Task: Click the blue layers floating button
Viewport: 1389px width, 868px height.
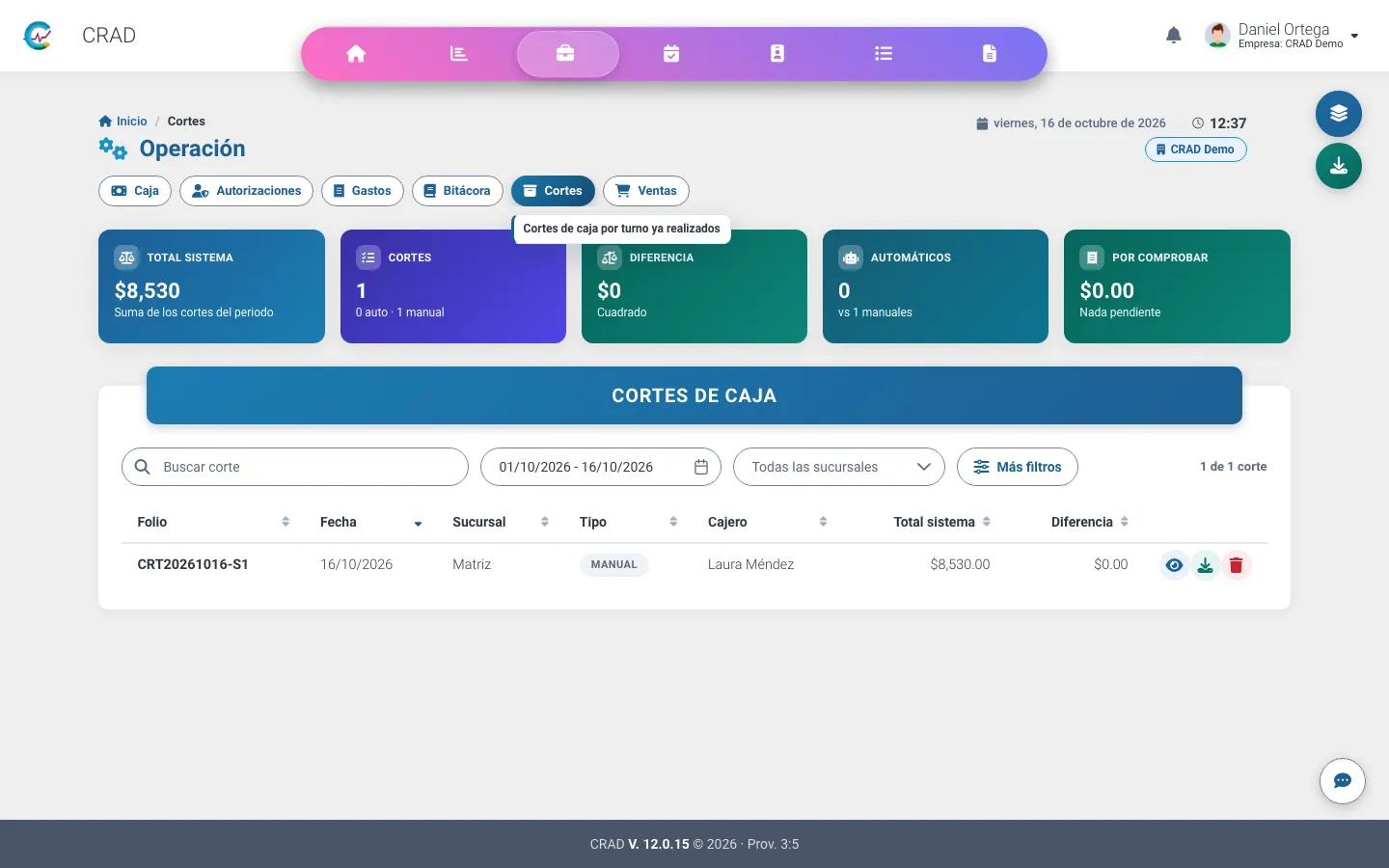Action: pyautogui.click(x=1339, y=114)
